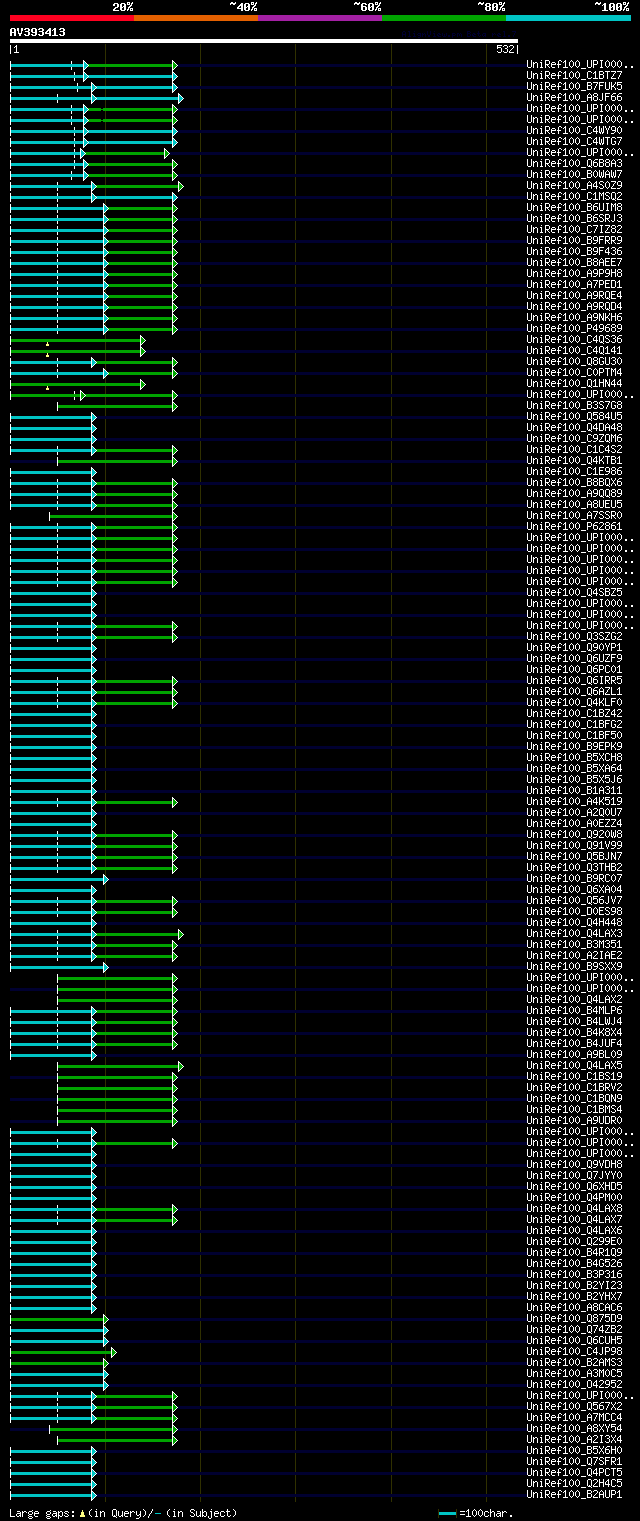Open hit UniRef100_B7FUK5
The image size is (640, 1521).
575,86
